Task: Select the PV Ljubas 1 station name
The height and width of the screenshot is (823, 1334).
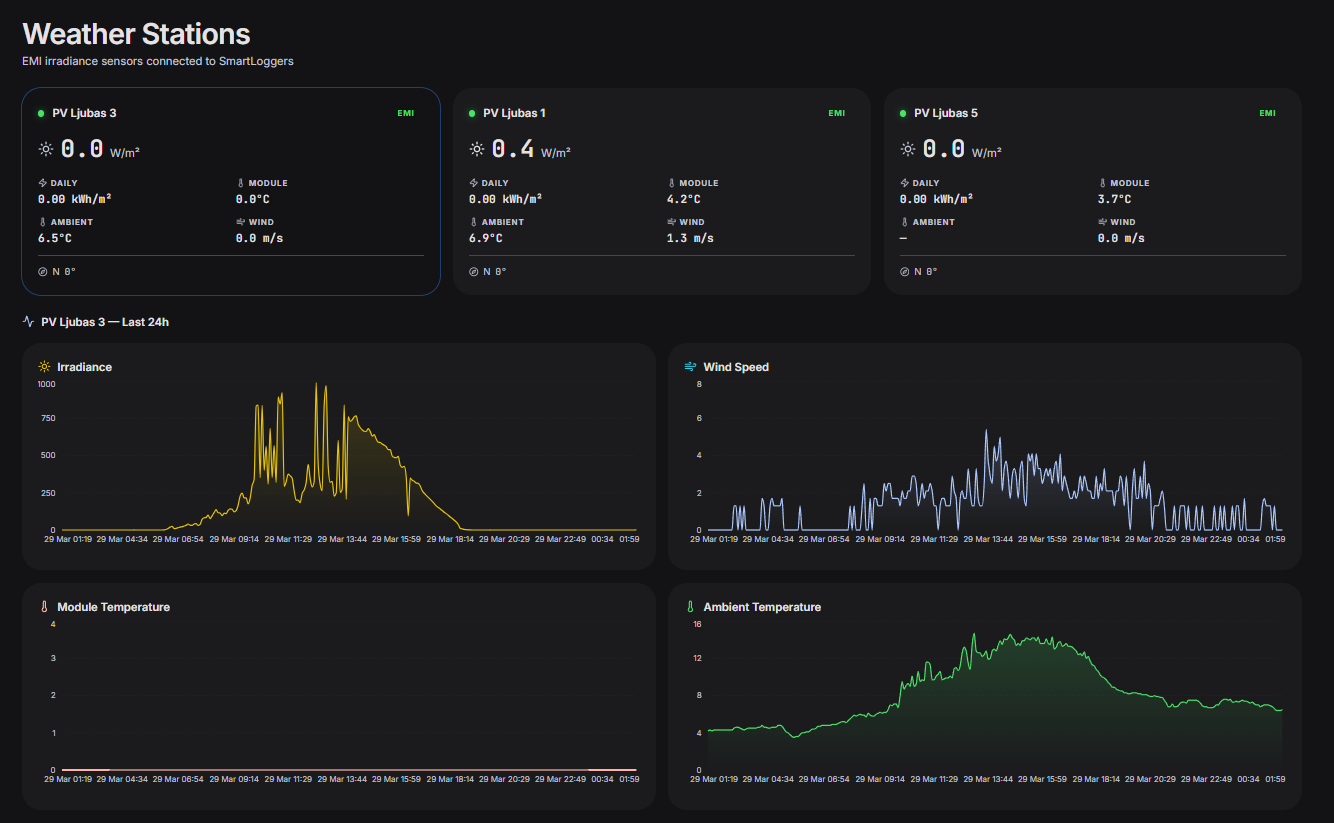Action: (x=514, y=113)
